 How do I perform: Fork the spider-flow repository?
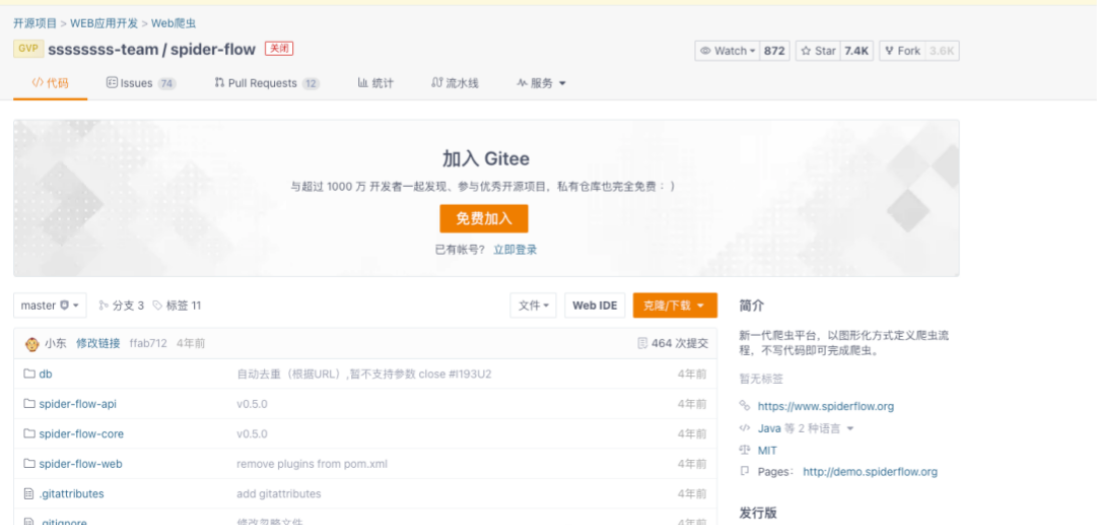(x=903, y=51)
